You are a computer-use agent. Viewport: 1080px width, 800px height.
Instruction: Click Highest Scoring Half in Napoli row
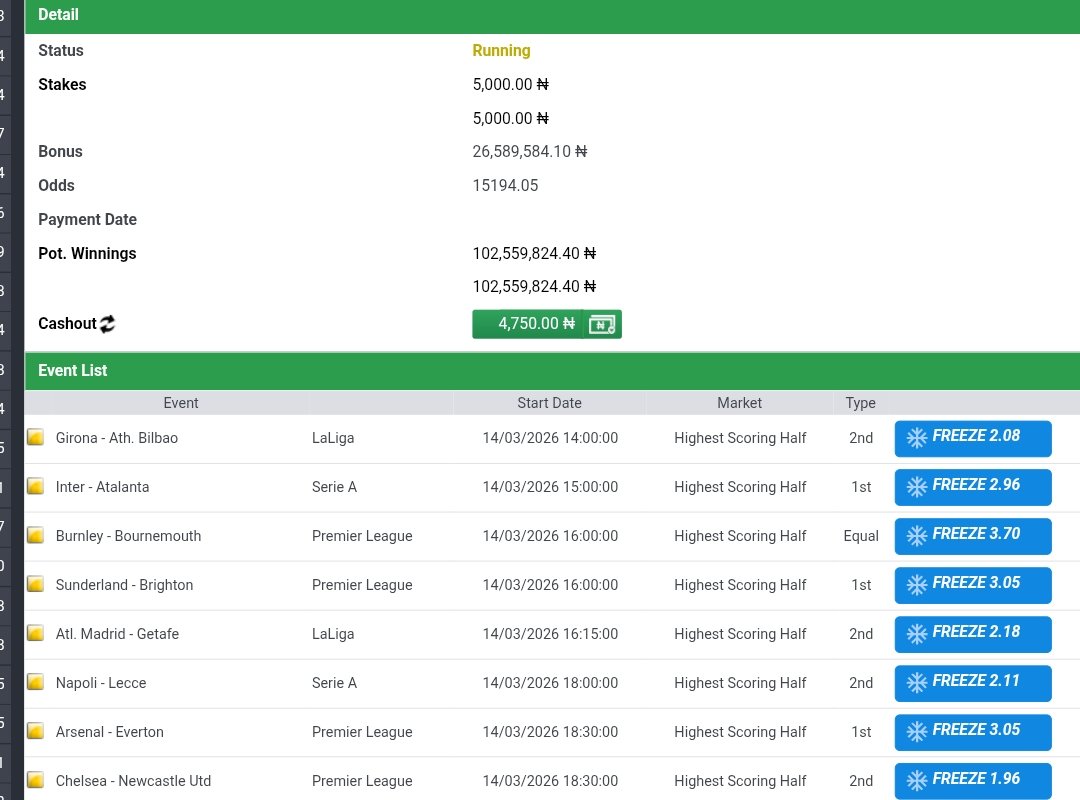click(740, 683)
